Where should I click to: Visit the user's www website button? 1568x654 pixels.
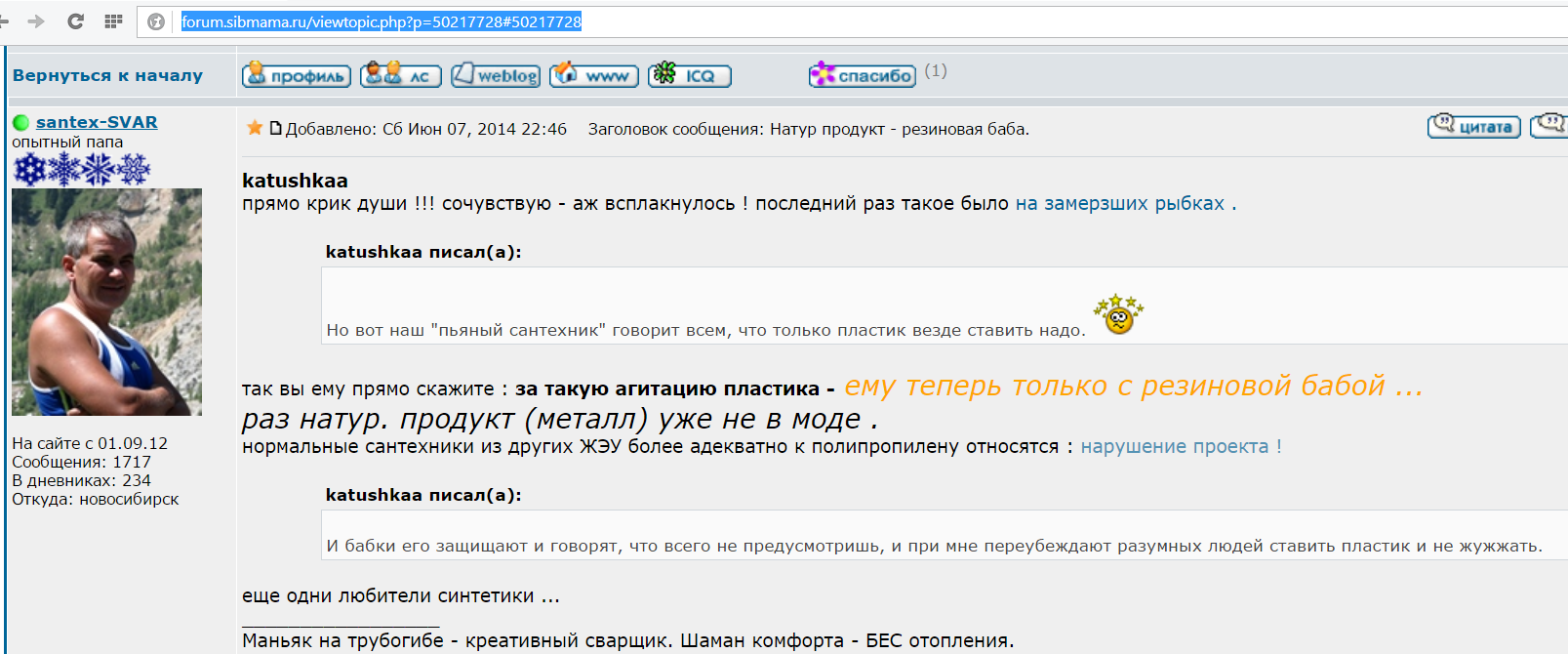click(594, 74)
